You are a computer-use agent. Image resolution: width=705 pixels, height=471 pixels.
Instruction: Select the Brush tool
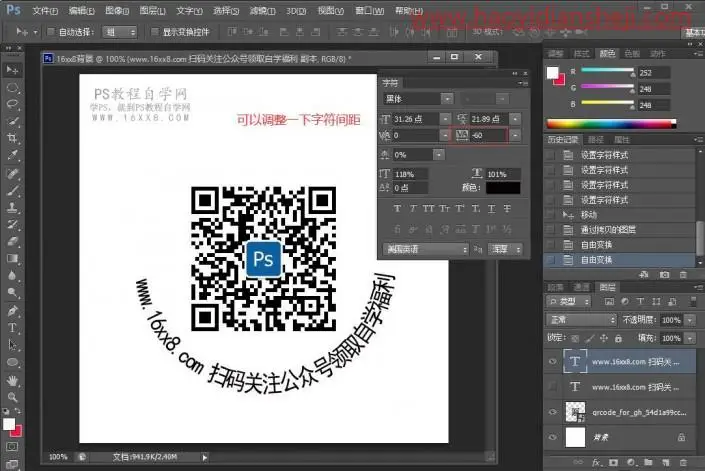12,191
